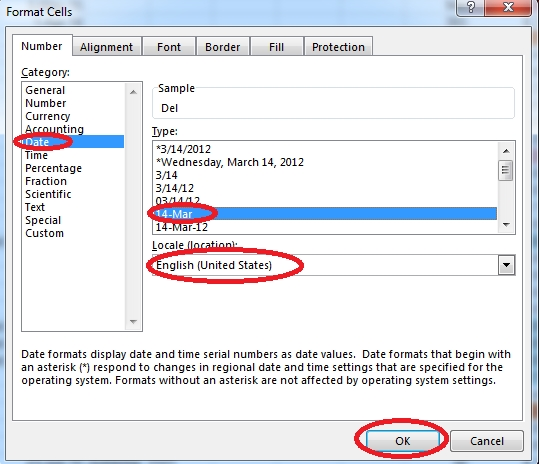This screenshot has width=539, height=464.
Task: Switch to the Border tab
Action: click(x=222, y=47)
